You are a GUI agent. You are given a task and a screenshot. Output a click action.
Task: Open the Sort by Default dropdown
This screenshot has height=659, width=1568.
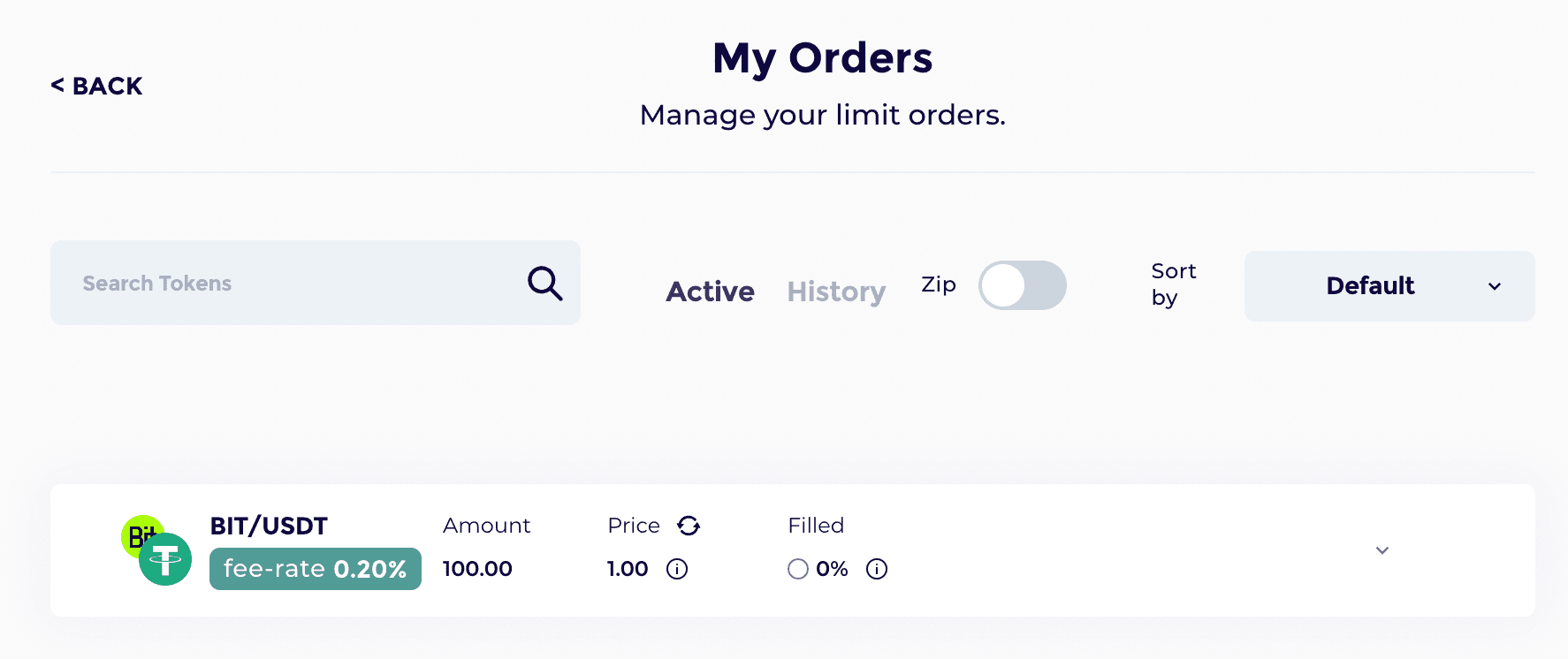[x=1389, y=286]
